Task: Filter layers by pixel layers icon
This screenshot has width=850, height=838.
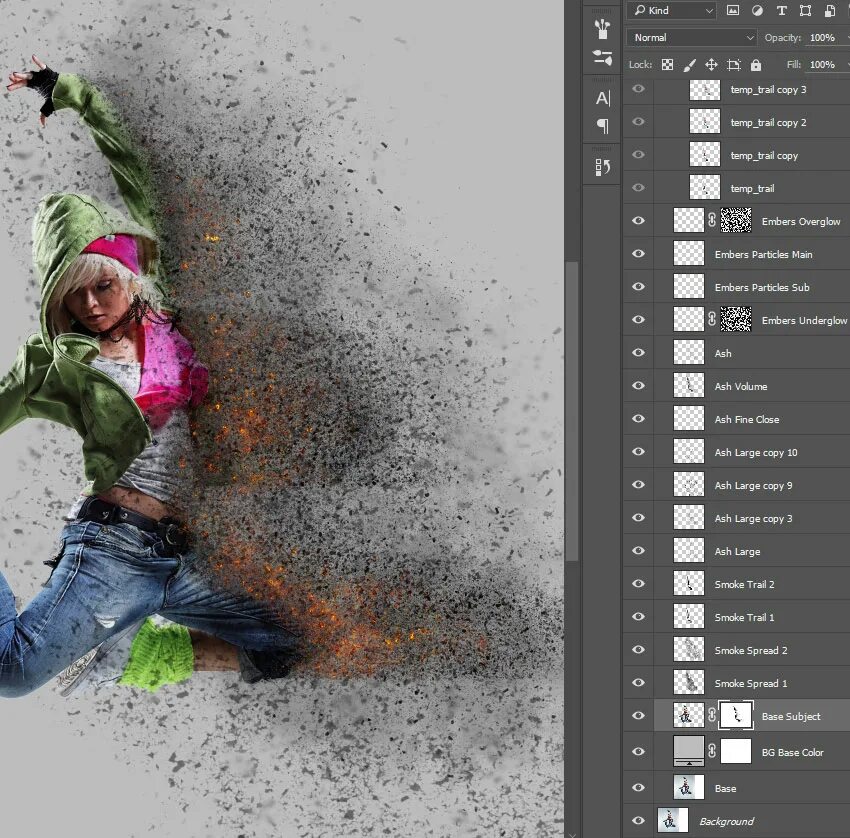Action: (732, 10)
